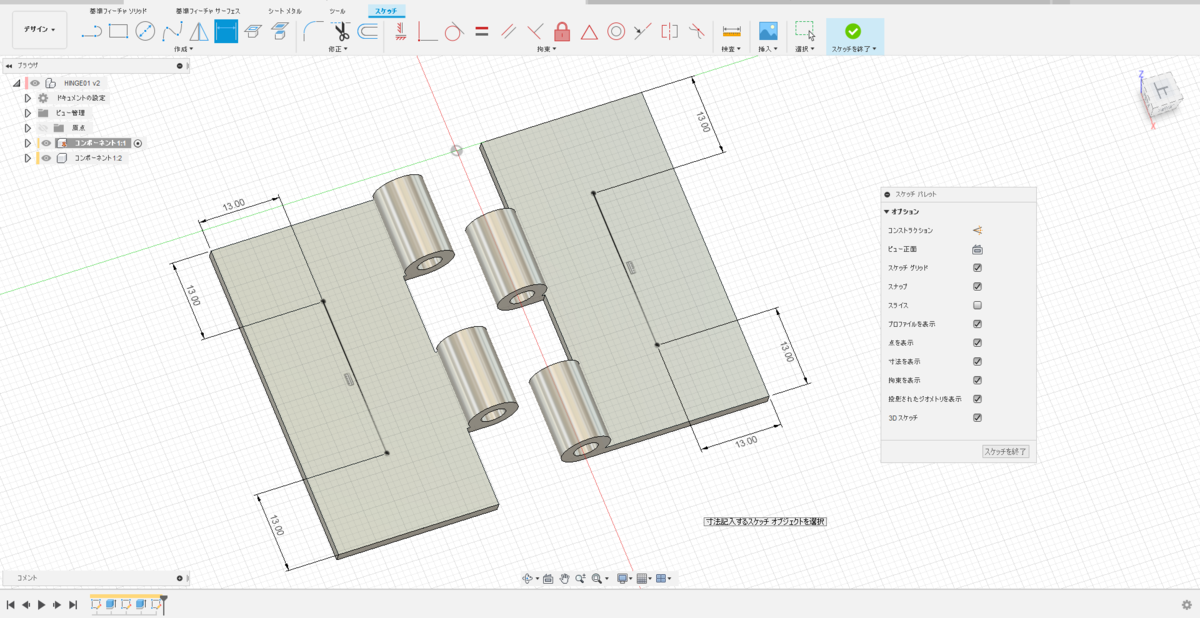Select the Rectangle sketch tool
The width and height of the screenshot is (1200, 618).
click(x=118, y=31)
